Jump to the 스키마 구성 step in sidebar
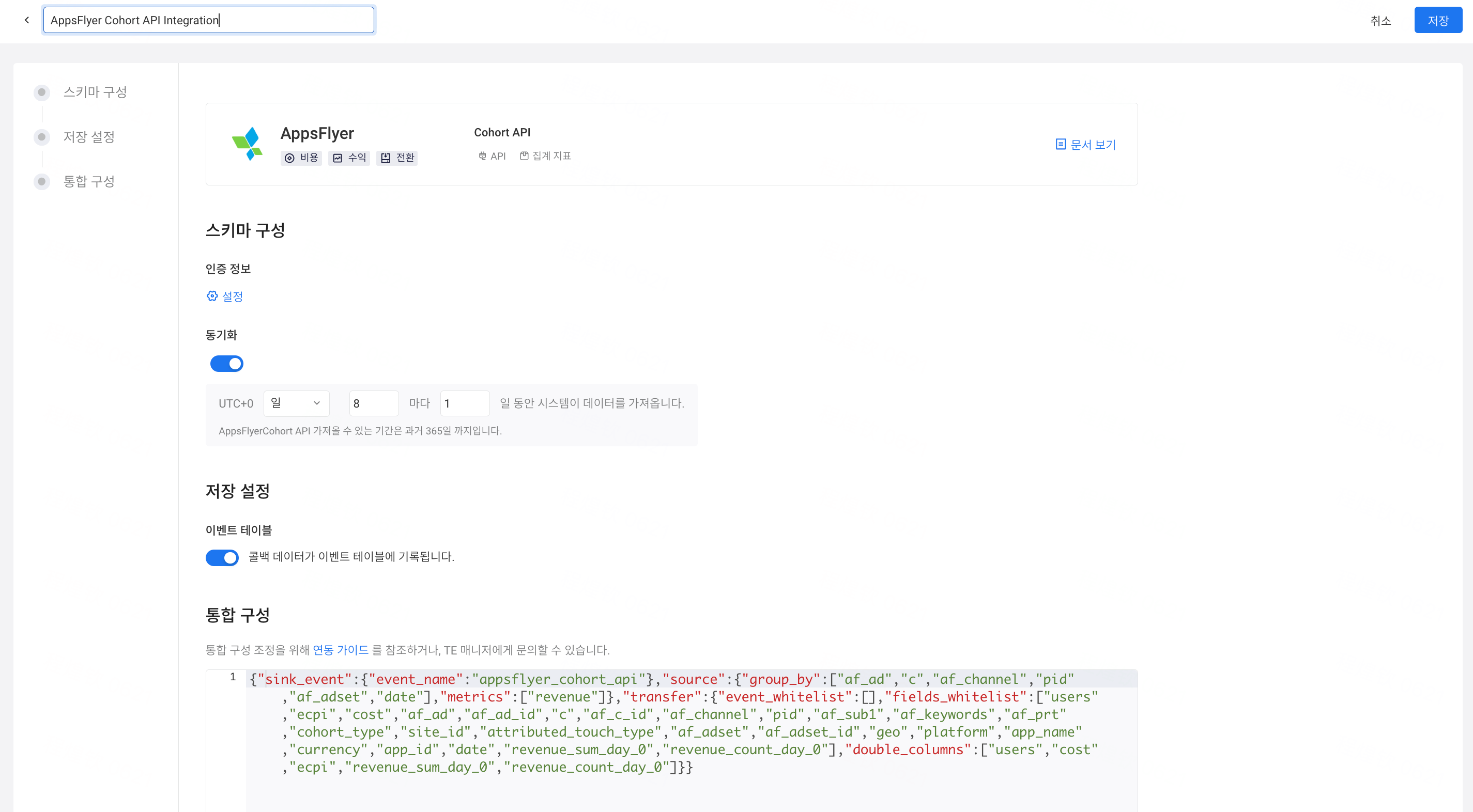Viewport: 1473px width, 812px height. point(95,92)
